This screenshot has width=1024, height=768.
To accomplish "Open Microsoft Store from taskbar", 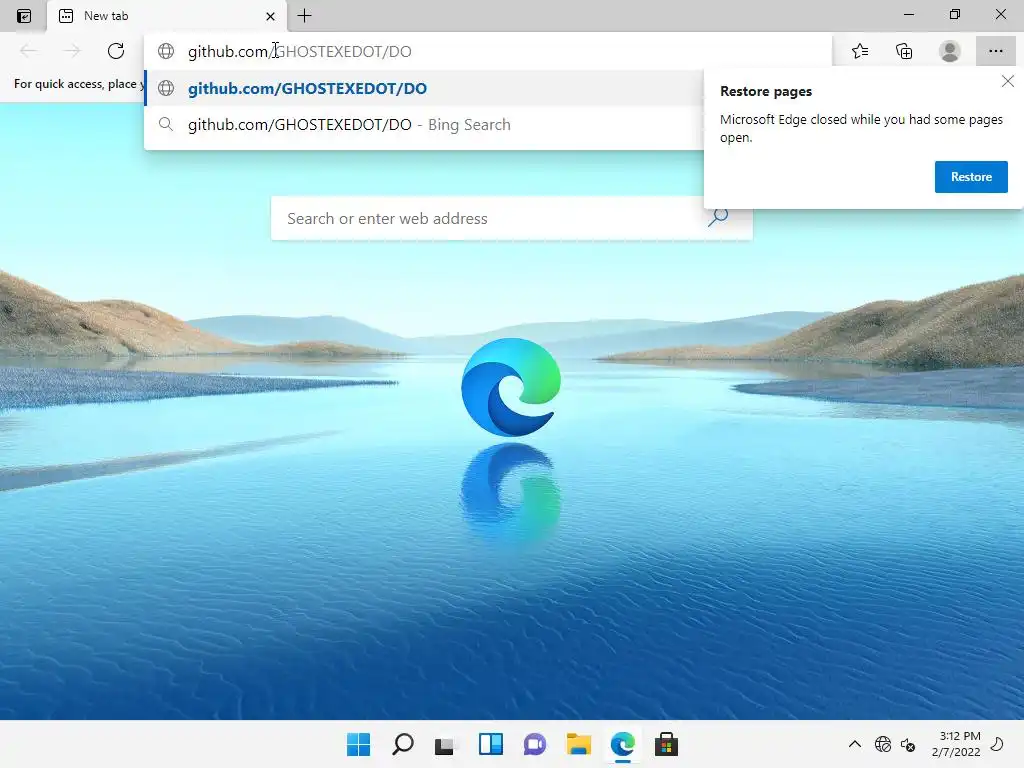I will [667, 744].
